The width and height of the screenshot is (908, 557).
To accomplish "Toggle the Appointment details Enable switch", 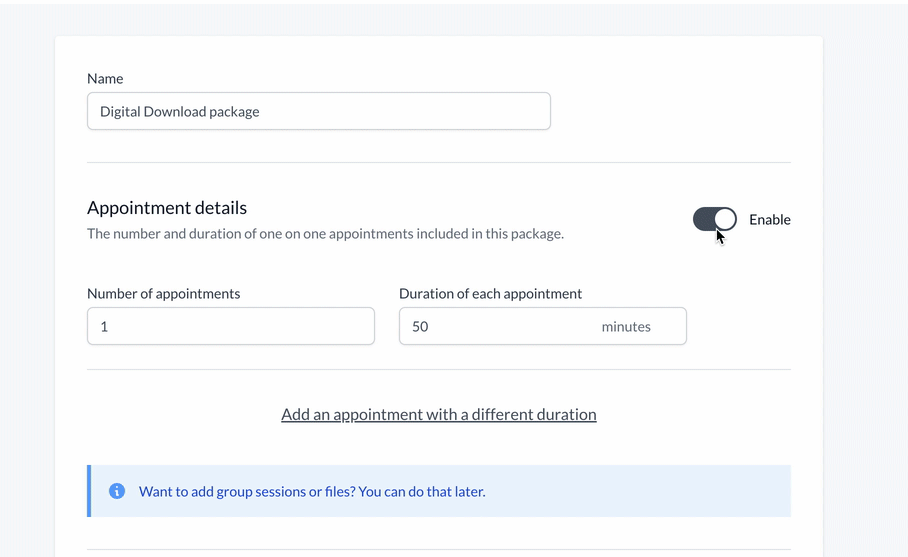I will coord(714,220).
